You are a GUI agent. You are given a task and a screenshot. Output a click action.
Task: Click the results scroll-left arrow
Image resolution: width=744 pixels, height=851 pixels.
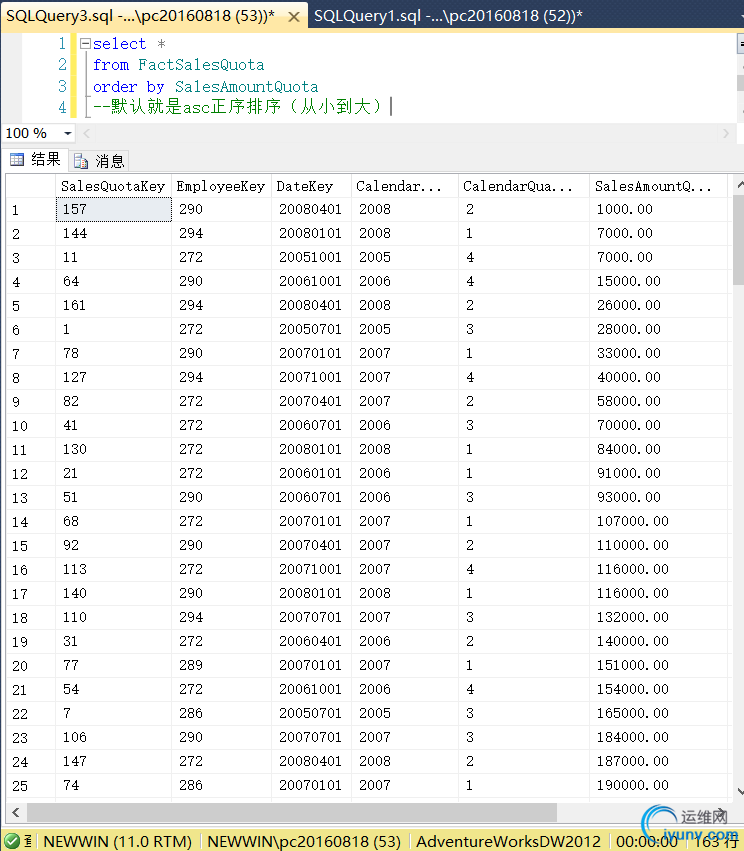click(x=16, y=812)
